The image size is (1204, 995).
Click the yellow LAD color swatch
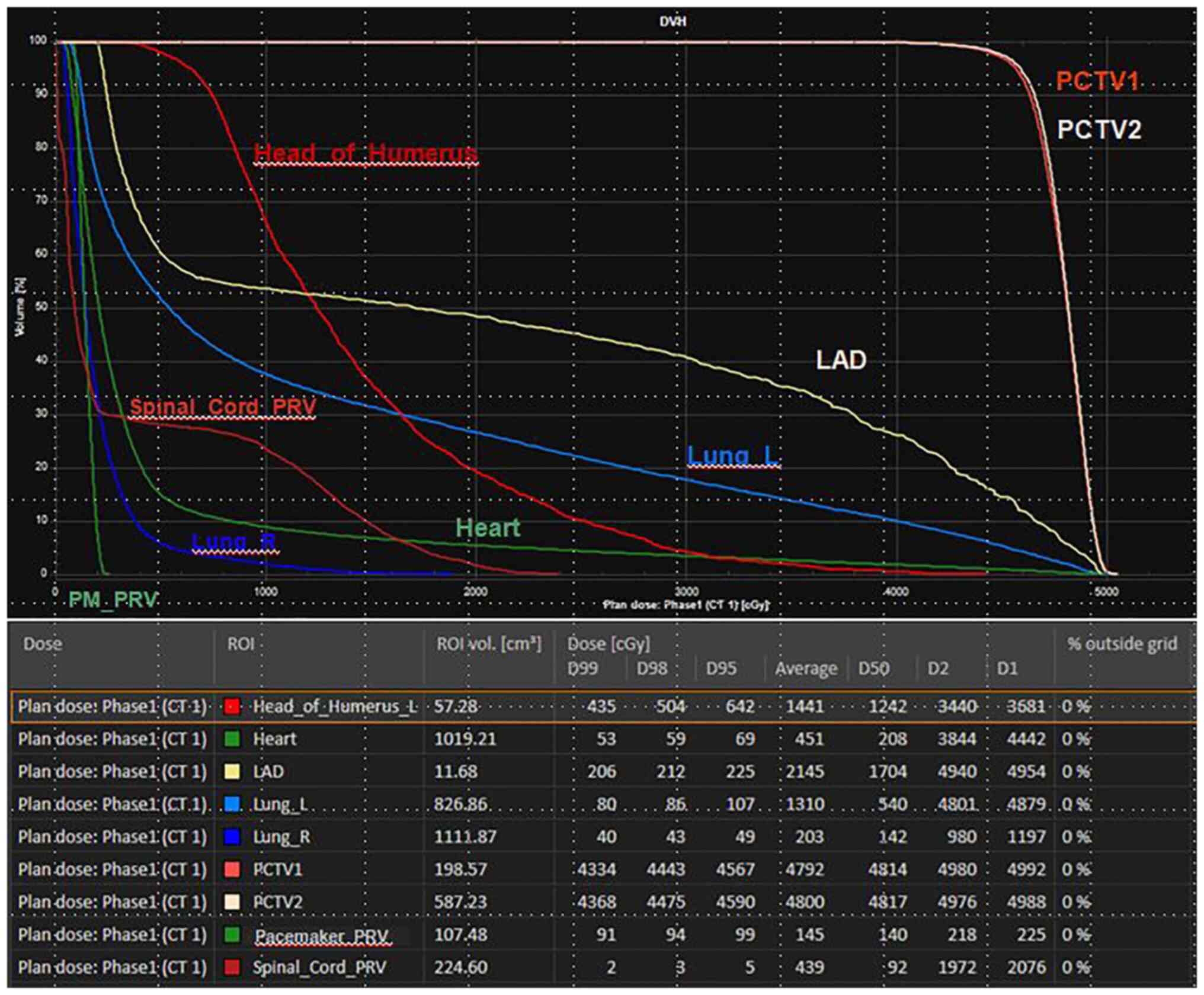[x=232, y=772]
